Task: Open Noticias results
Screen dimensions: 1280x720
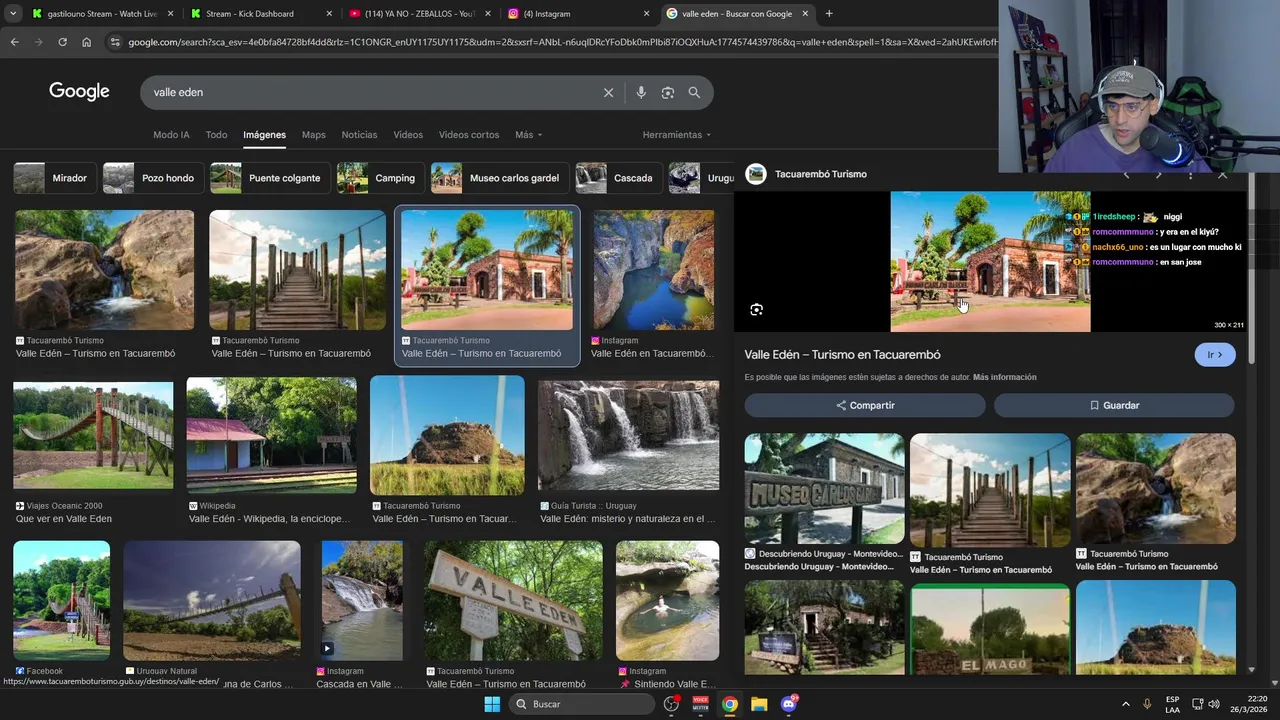Action: click(359, 135)
